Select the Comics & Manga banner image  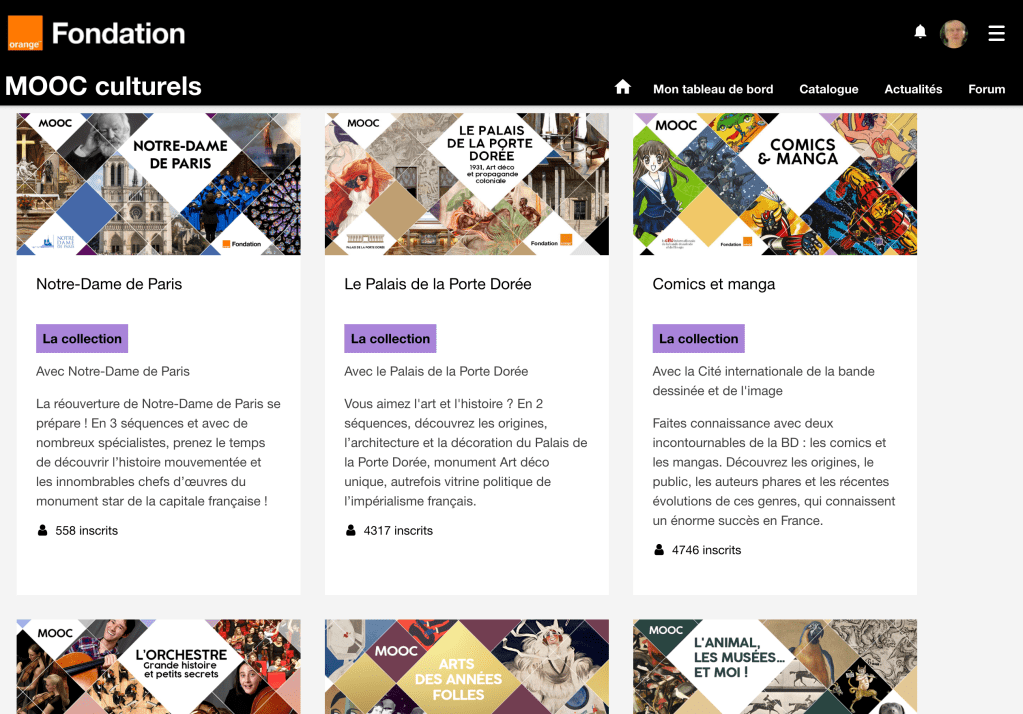pos(775,184)
